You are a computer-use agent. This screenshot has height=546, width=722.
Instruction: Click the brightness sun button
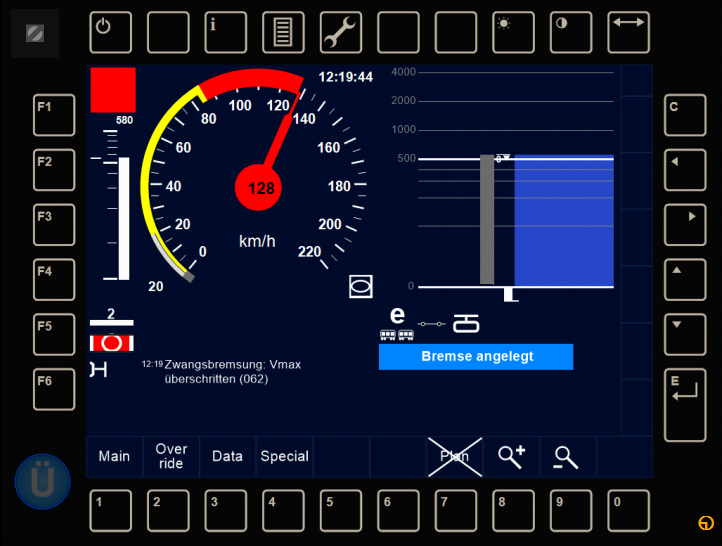[x=513, y=32]
